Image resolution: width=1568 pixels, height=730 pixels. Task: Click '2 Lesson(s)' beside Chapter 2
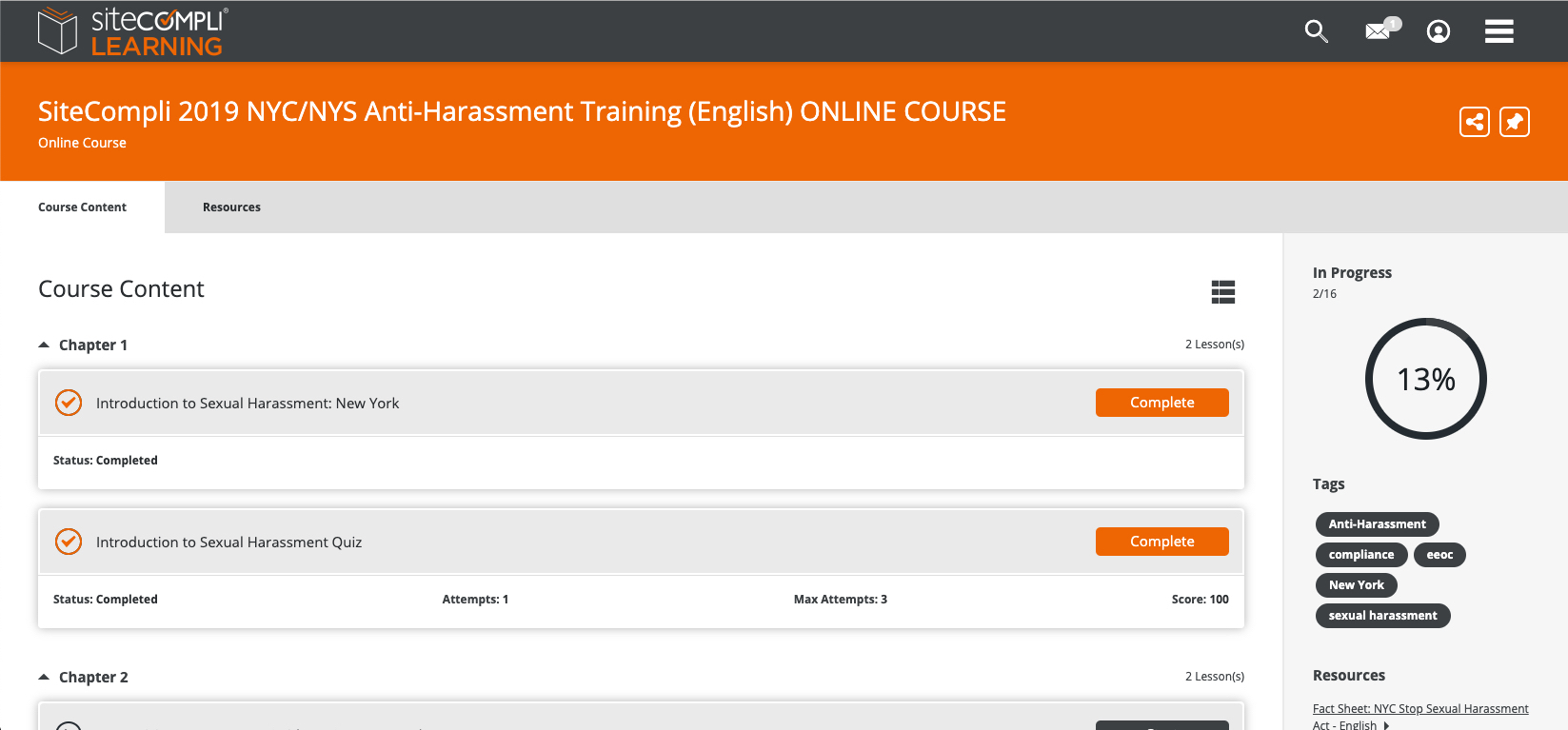pyautogui.click(x=1215, y=677)
